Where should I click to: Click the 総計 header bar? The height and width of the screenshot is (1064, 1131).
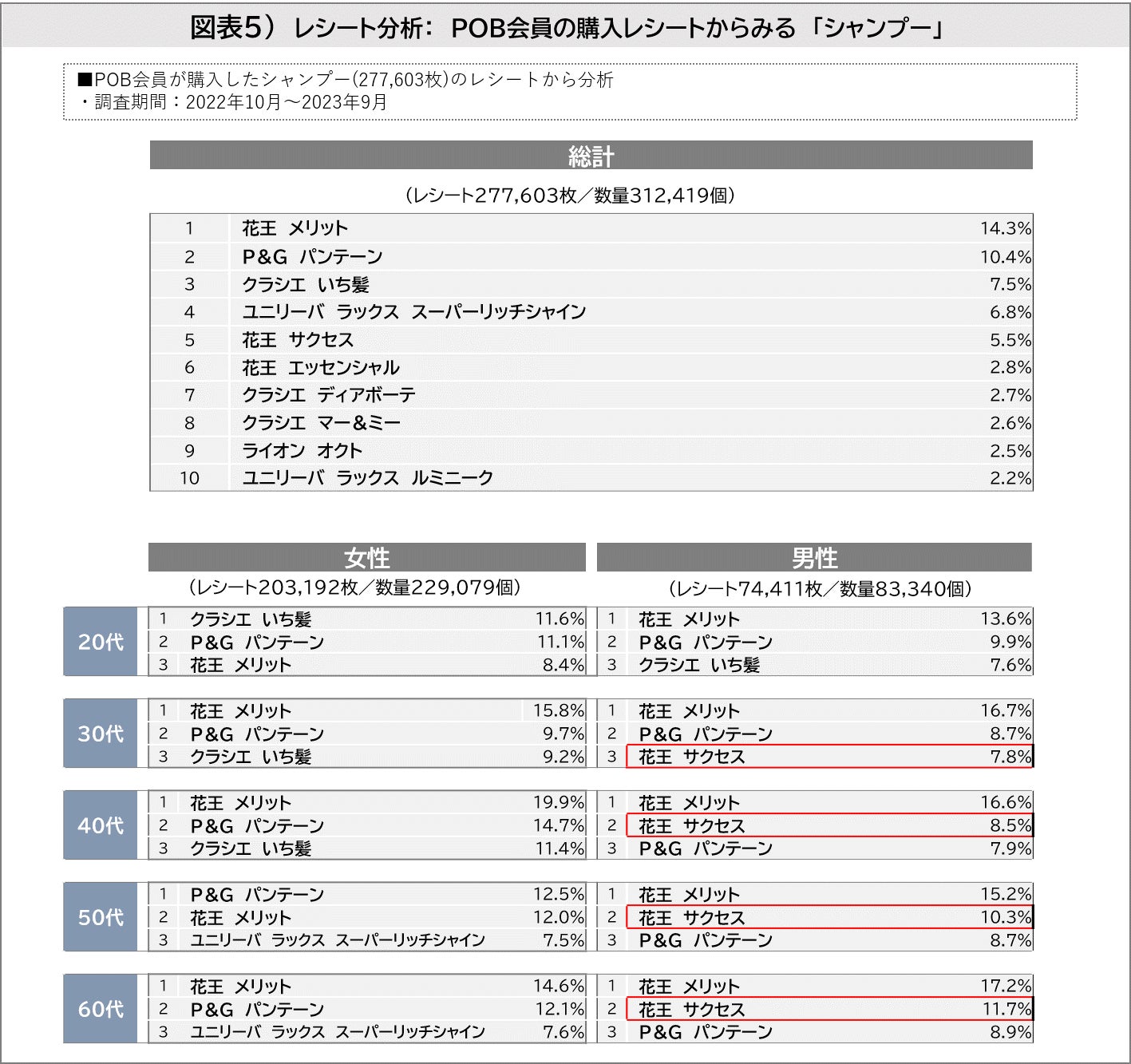click(591, 156)
